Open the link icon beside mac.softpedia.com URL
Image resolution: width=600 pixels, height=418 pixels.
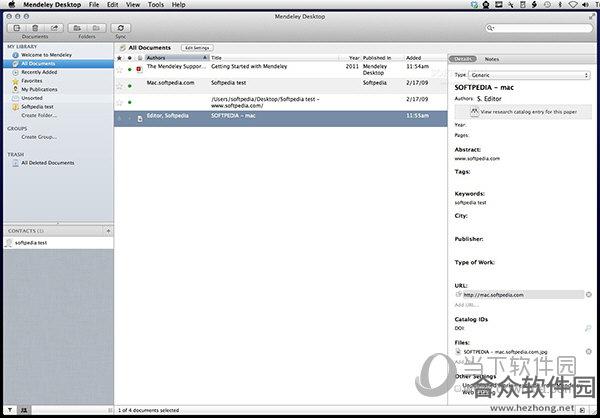pyautogui.click(x=458, y=294)
